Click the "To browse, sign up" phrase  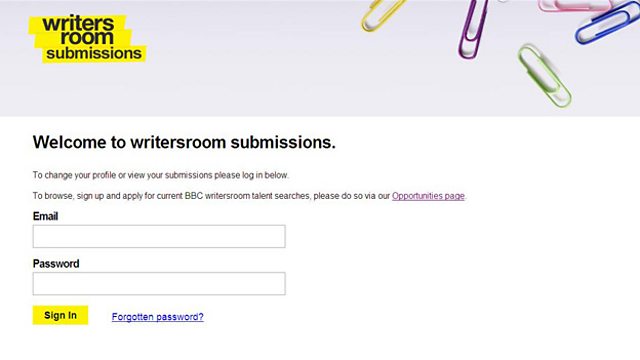(x=69, y=196)
